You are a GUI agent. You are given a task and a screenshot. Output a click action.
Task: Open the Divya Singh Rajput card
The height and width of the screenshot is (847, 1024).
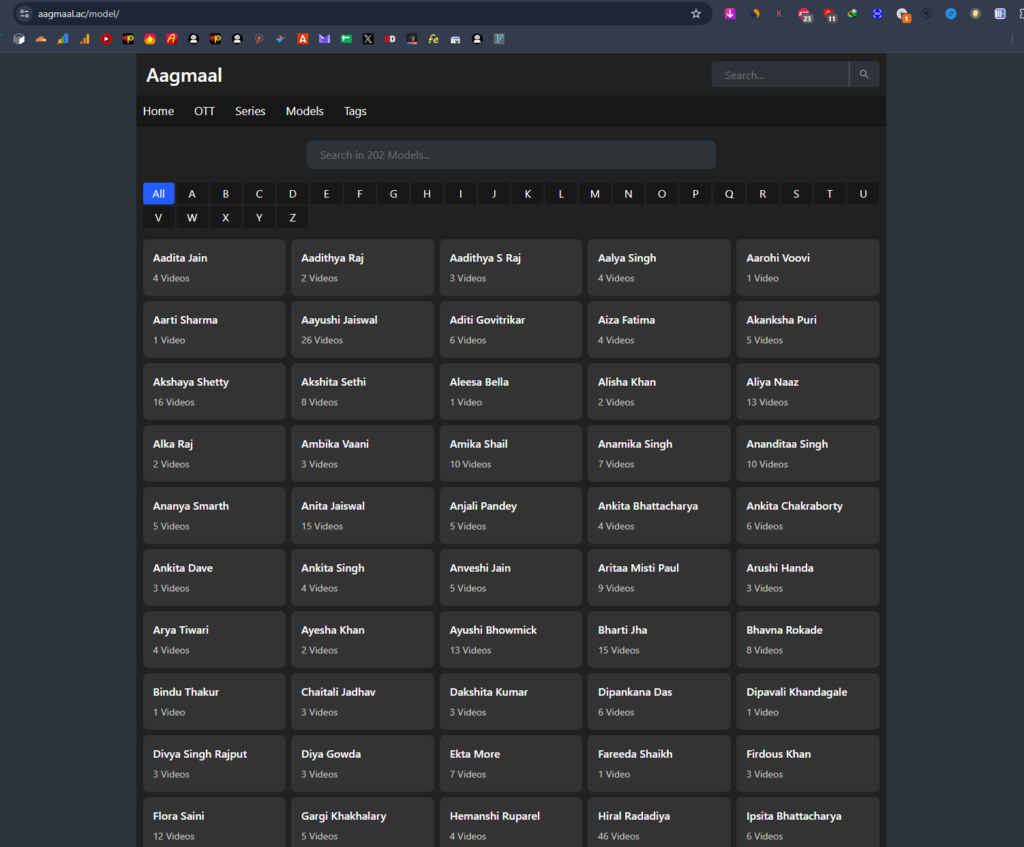click(214, 763)
